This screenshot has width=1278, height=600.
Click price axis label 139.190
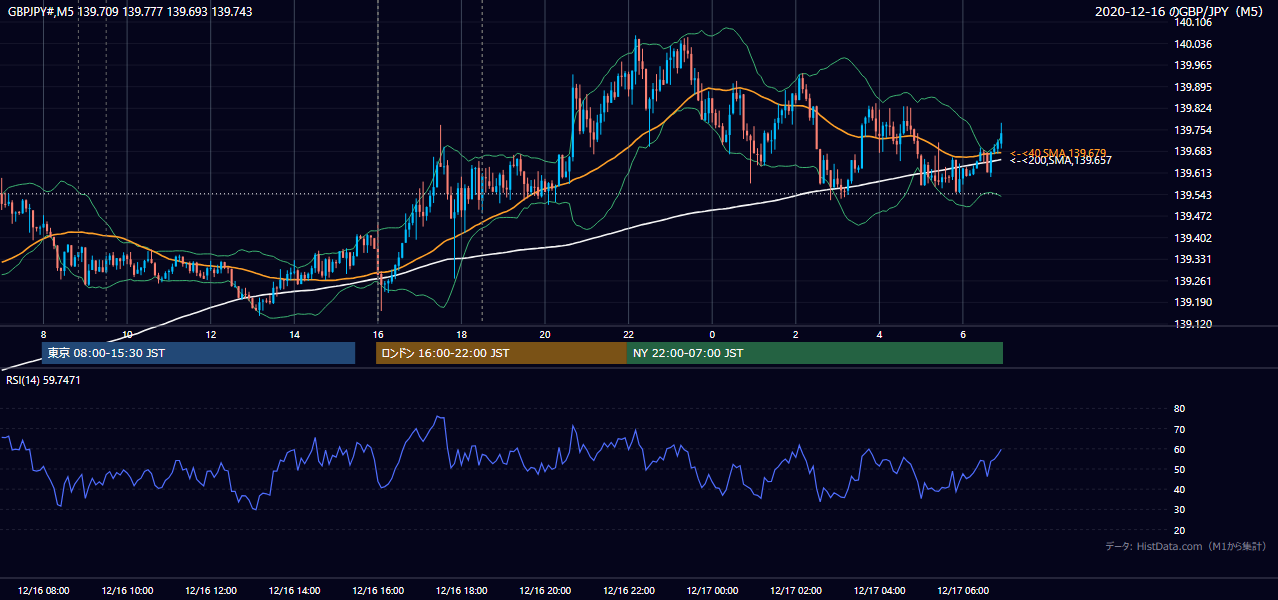click(1195, 302)
